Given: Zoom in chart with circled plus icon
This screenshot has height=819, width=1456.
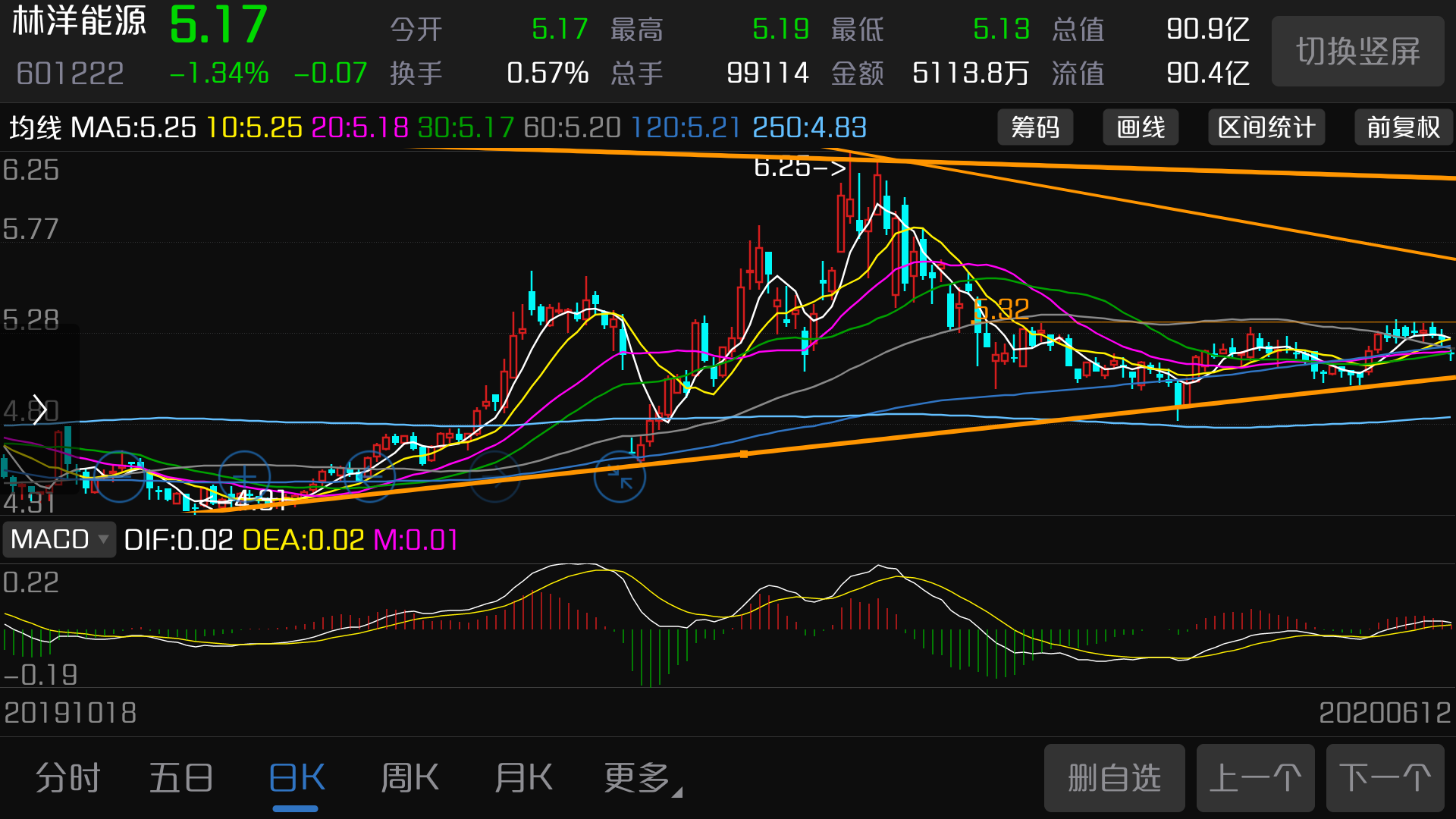Looking at the screenshot, I should (244, 476).
